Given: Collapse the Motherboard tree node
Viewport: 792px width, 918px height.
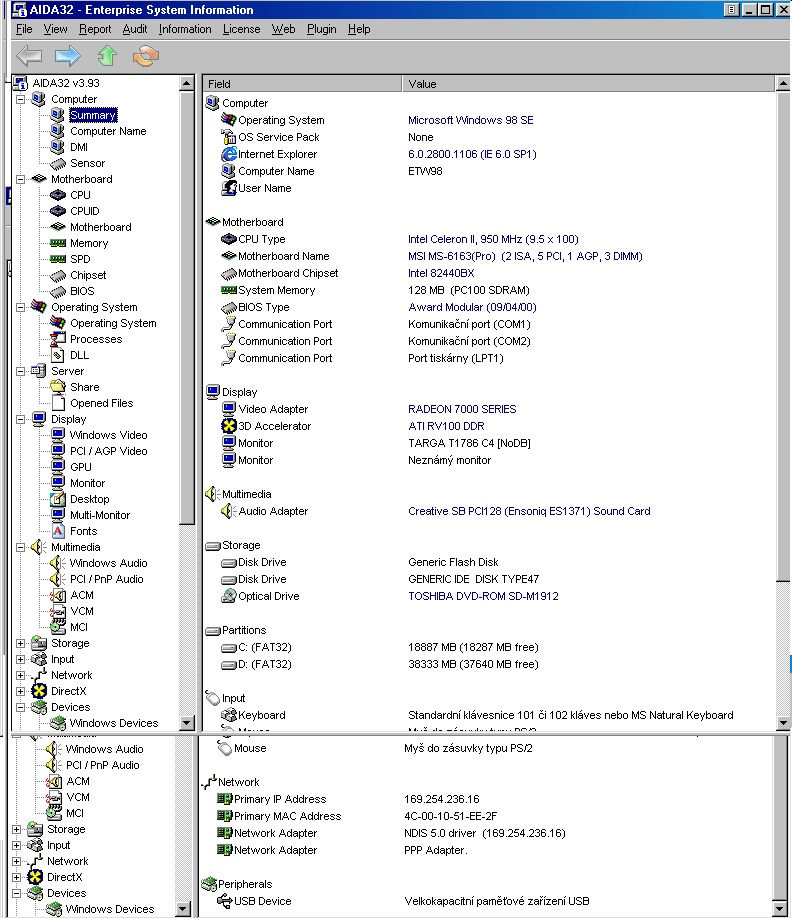Looking at the screenshot, I should point(20,179).
